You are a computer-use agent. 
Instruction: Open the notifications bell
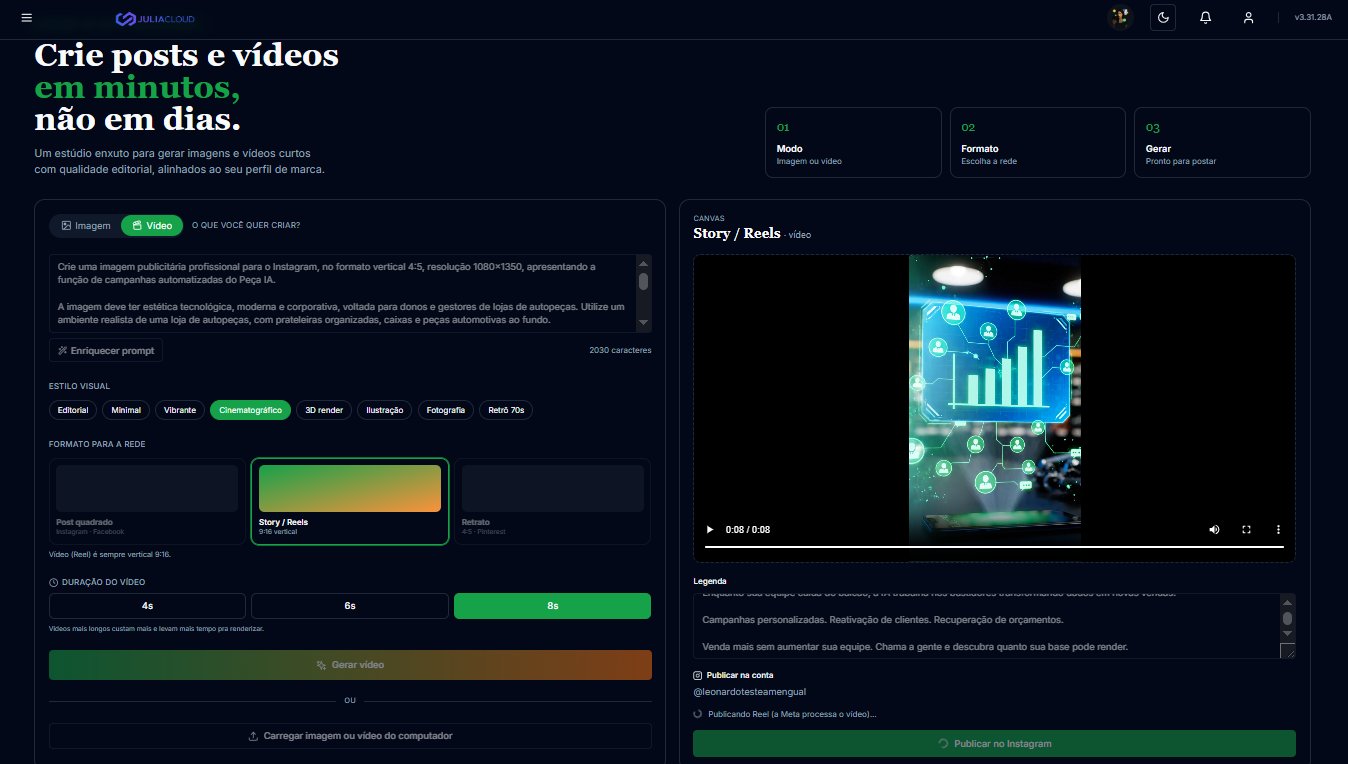(x=1206, y=17)
